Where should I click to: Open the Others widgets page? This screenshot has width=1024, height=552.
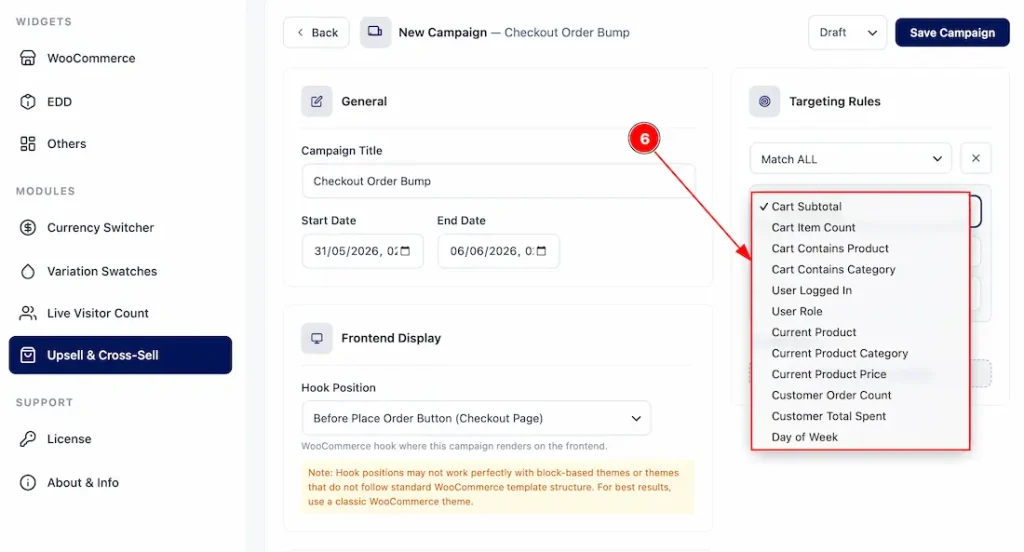(120, 144)
